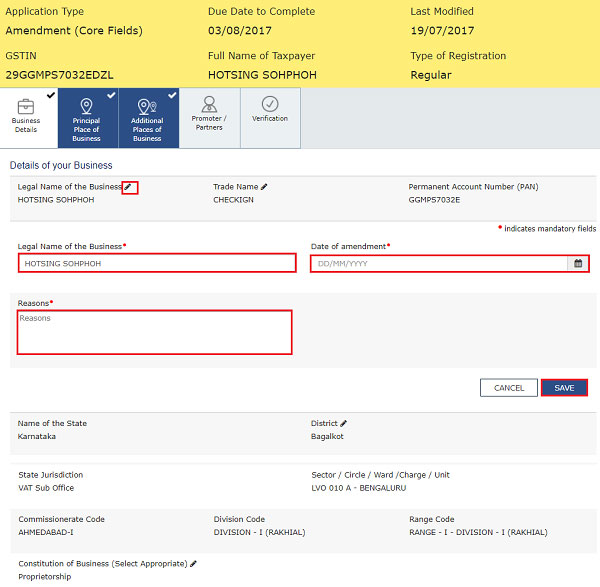Click the district value Bagalkot
Viewport: 600px width, 587px height.
pos(329,437)
